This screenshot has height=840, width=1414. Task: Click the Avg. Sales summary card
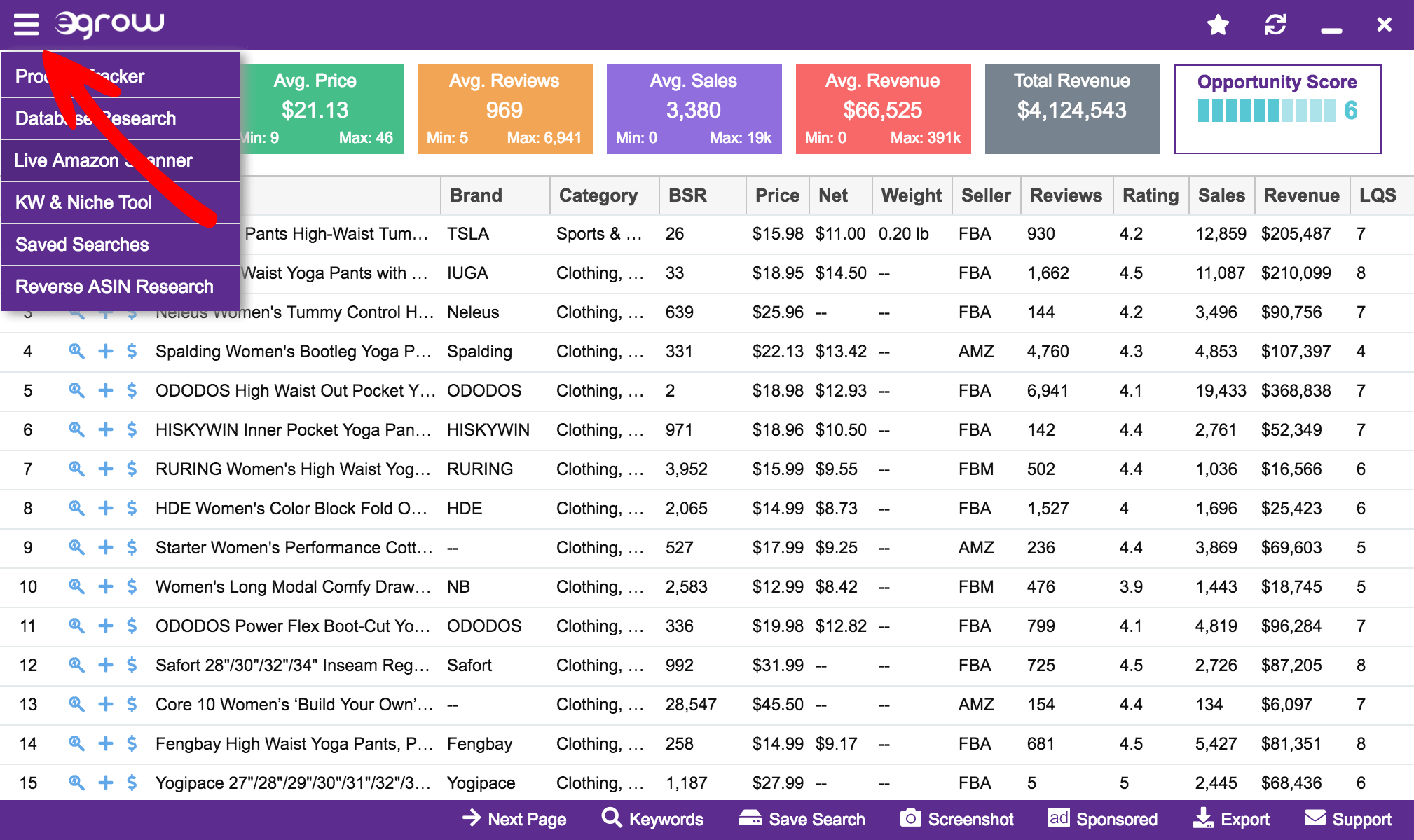pos(694,109)
